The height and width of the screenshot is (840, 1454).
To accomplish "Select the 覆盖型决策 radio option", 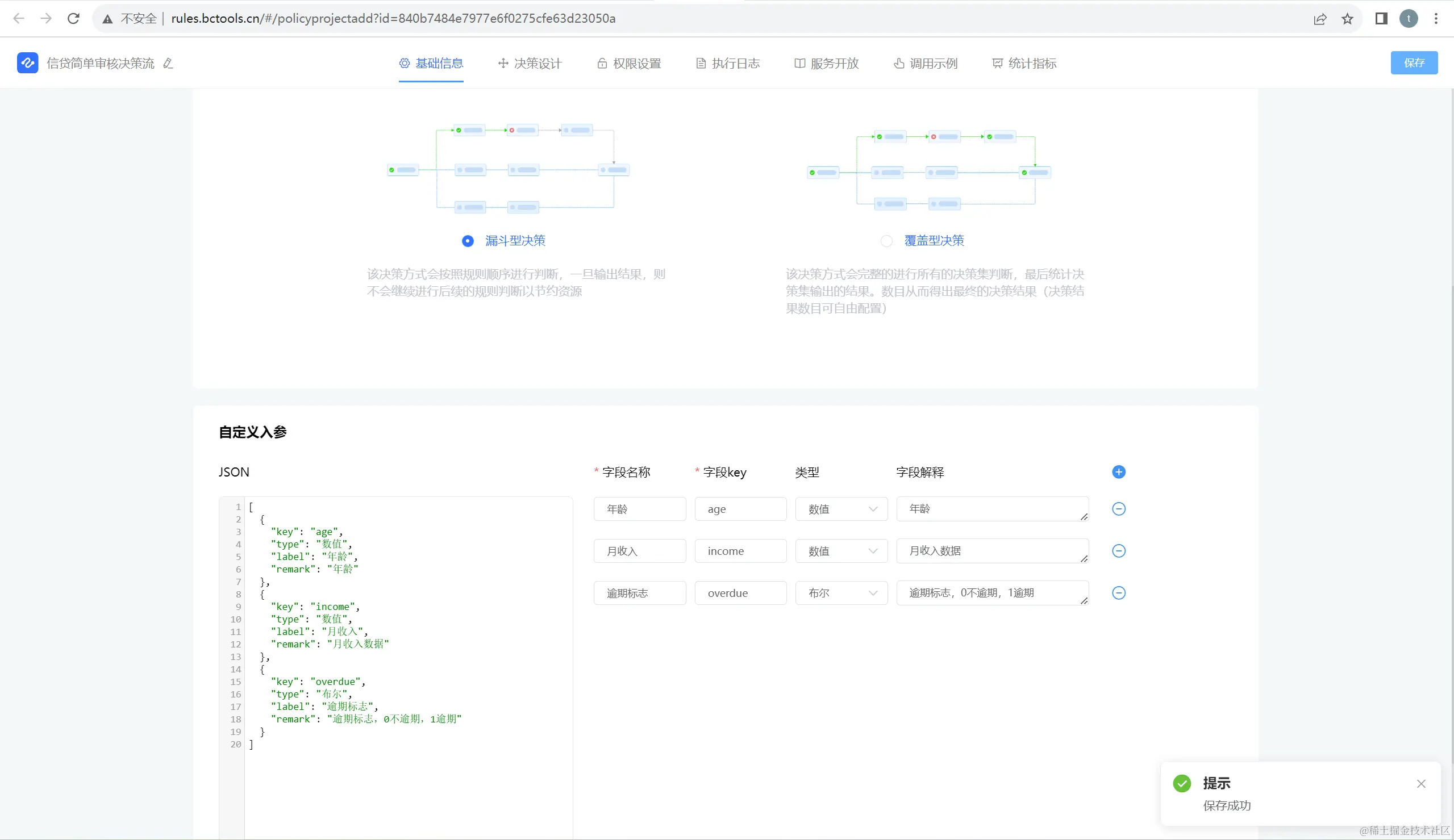I will [x=886, y=241].
